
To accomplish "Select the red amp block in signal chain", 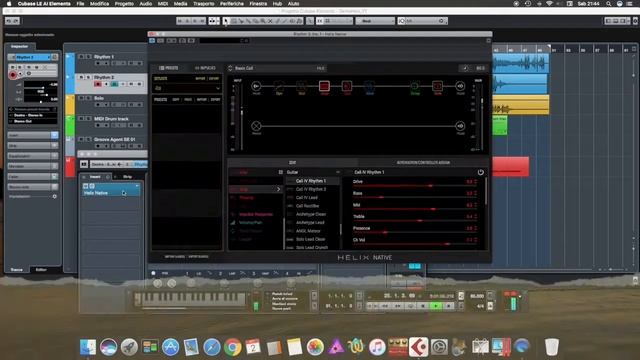I will [324, 86].
